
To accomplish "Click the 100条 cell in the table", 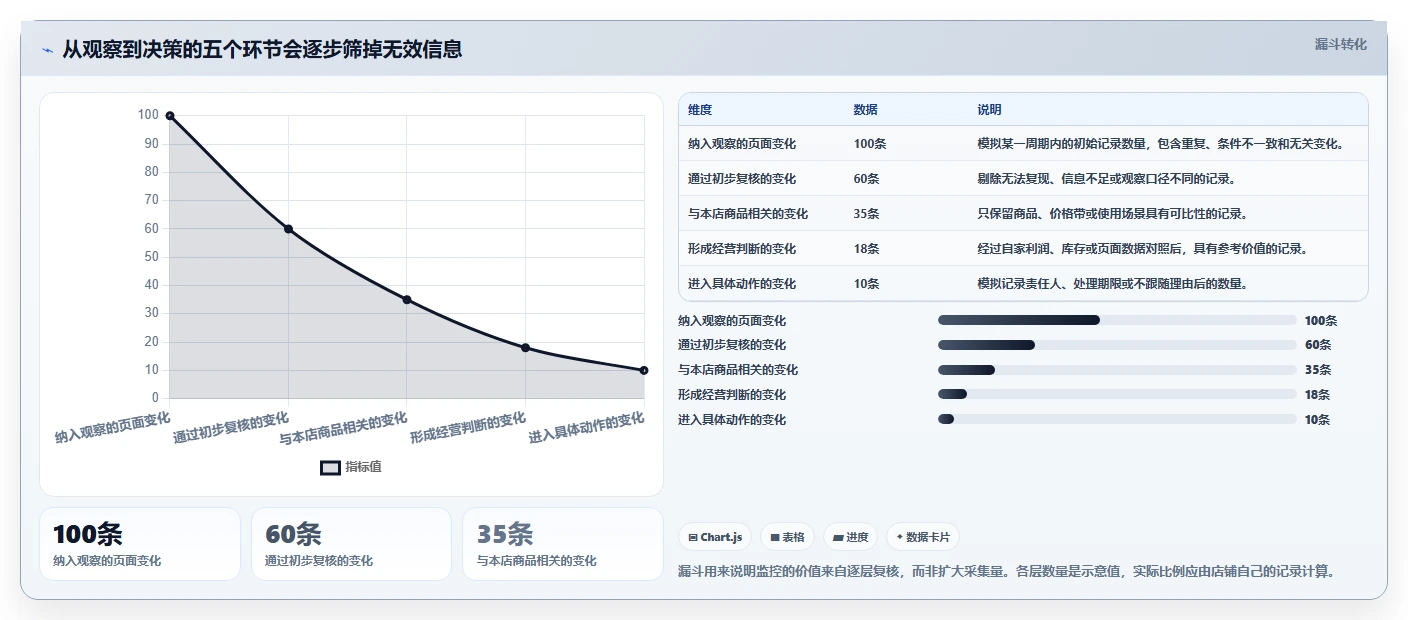I will [870, 144].
